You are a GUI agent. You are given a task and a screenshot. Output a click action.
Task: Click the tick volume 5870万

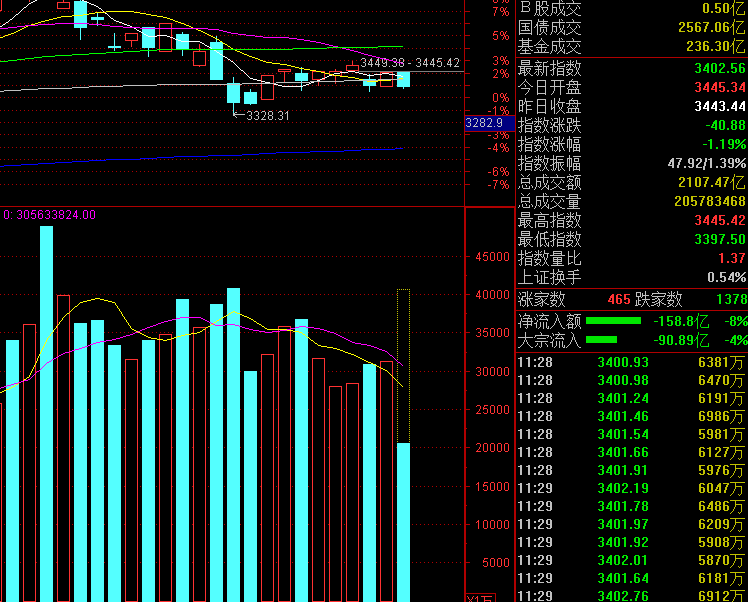coord(721,560)
